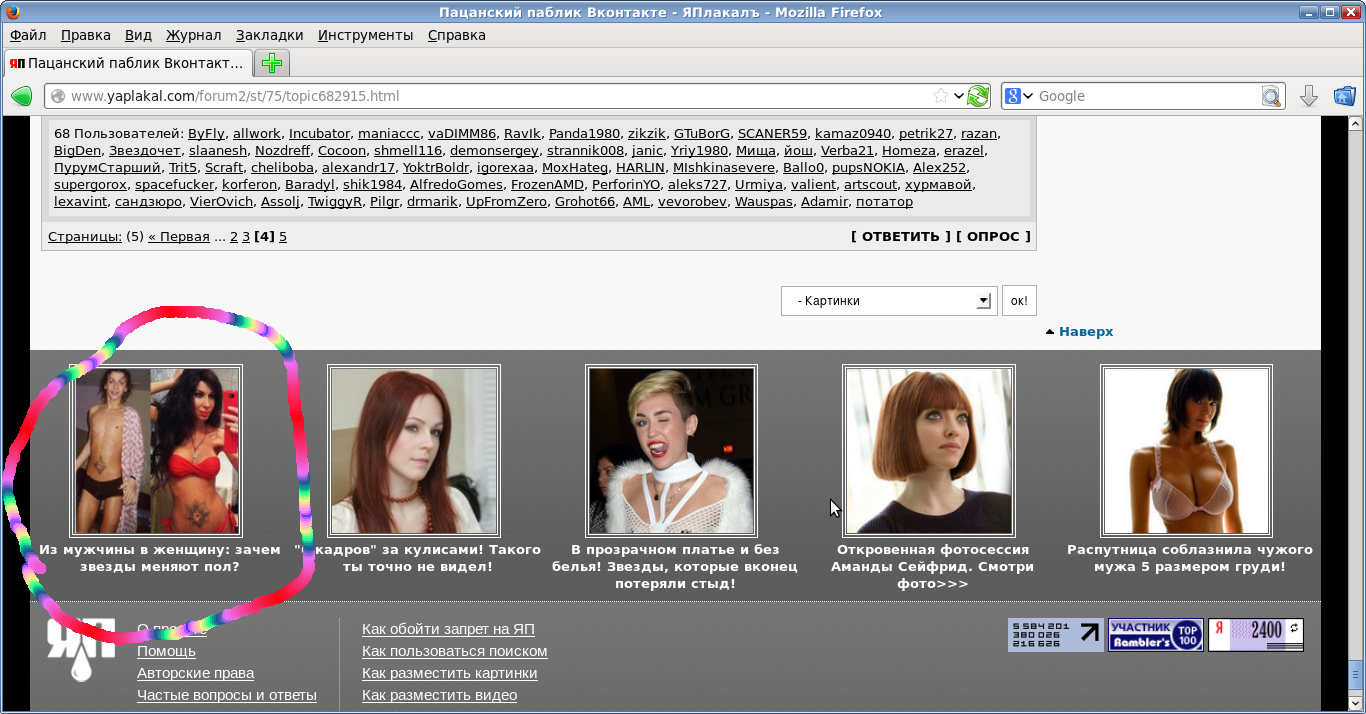Open the Вид menu
This screenshot has height=714, width=1366.
coord(138,35)
